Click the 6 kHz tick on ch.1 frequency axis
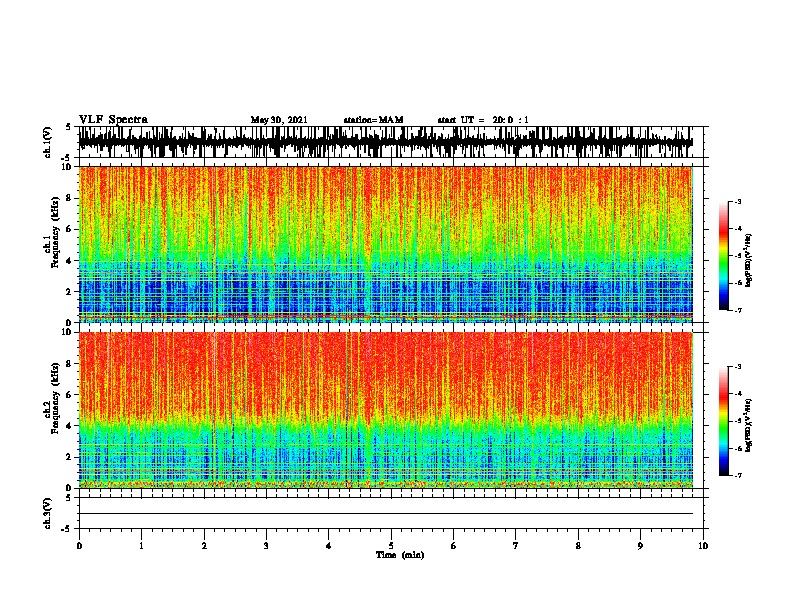Image resolution: width=792 pixels, height=612 pixels. tap(69, 229)
